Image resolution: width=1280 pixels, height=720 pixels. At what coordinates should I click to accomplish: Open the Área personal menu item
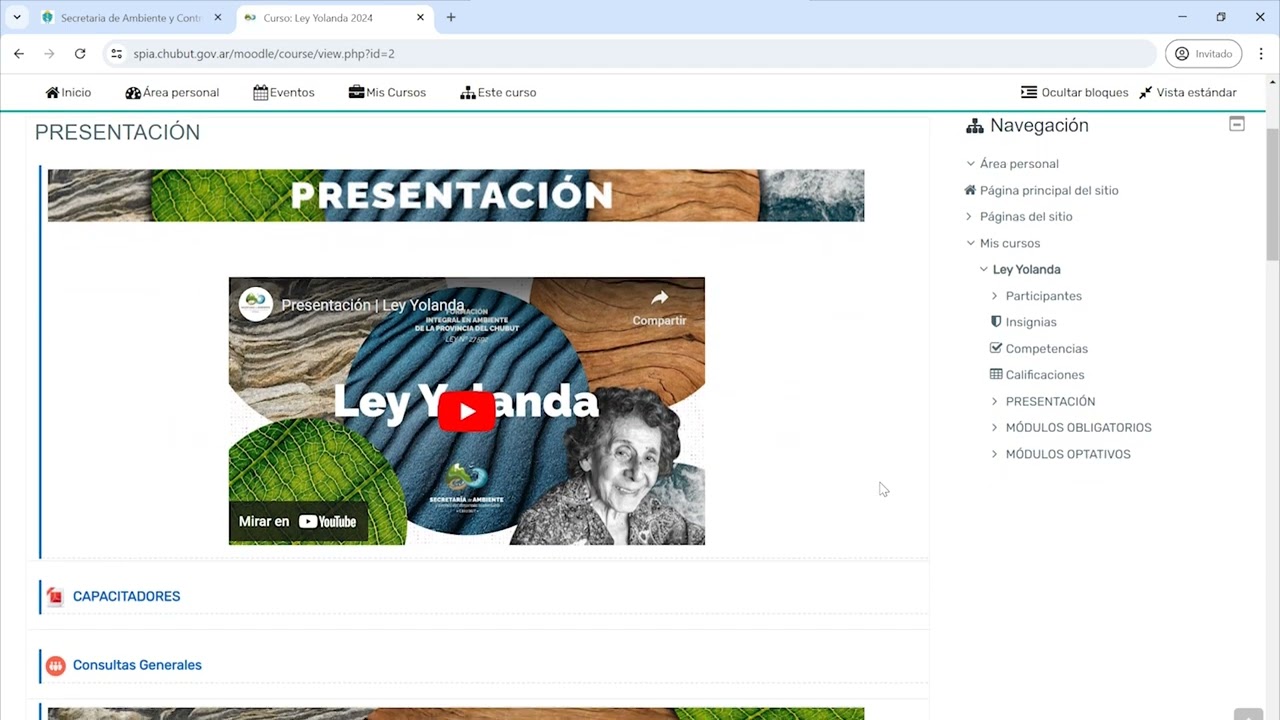[172, 92]
